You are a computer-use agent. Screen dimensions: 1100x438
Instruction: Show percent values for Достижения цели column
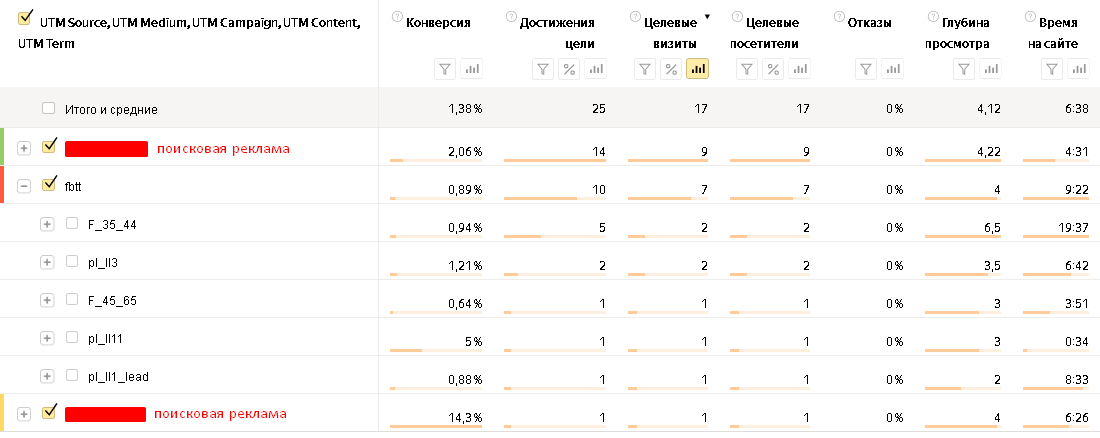coord(568,69)
